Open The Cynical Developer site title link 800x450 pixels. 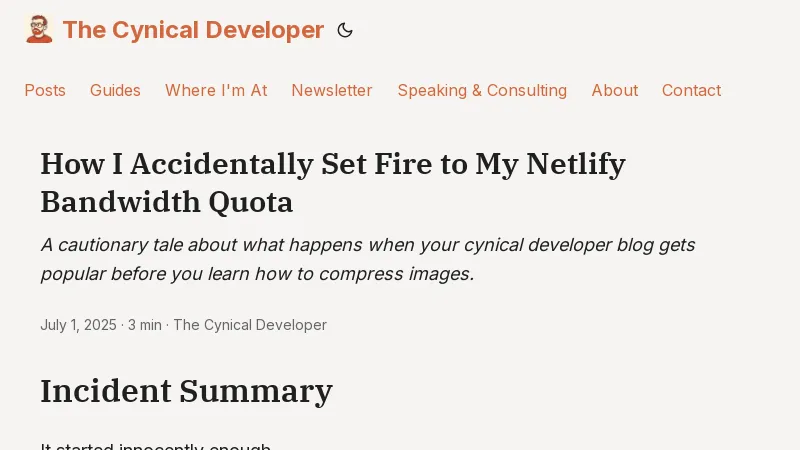[x=193, y=30]
